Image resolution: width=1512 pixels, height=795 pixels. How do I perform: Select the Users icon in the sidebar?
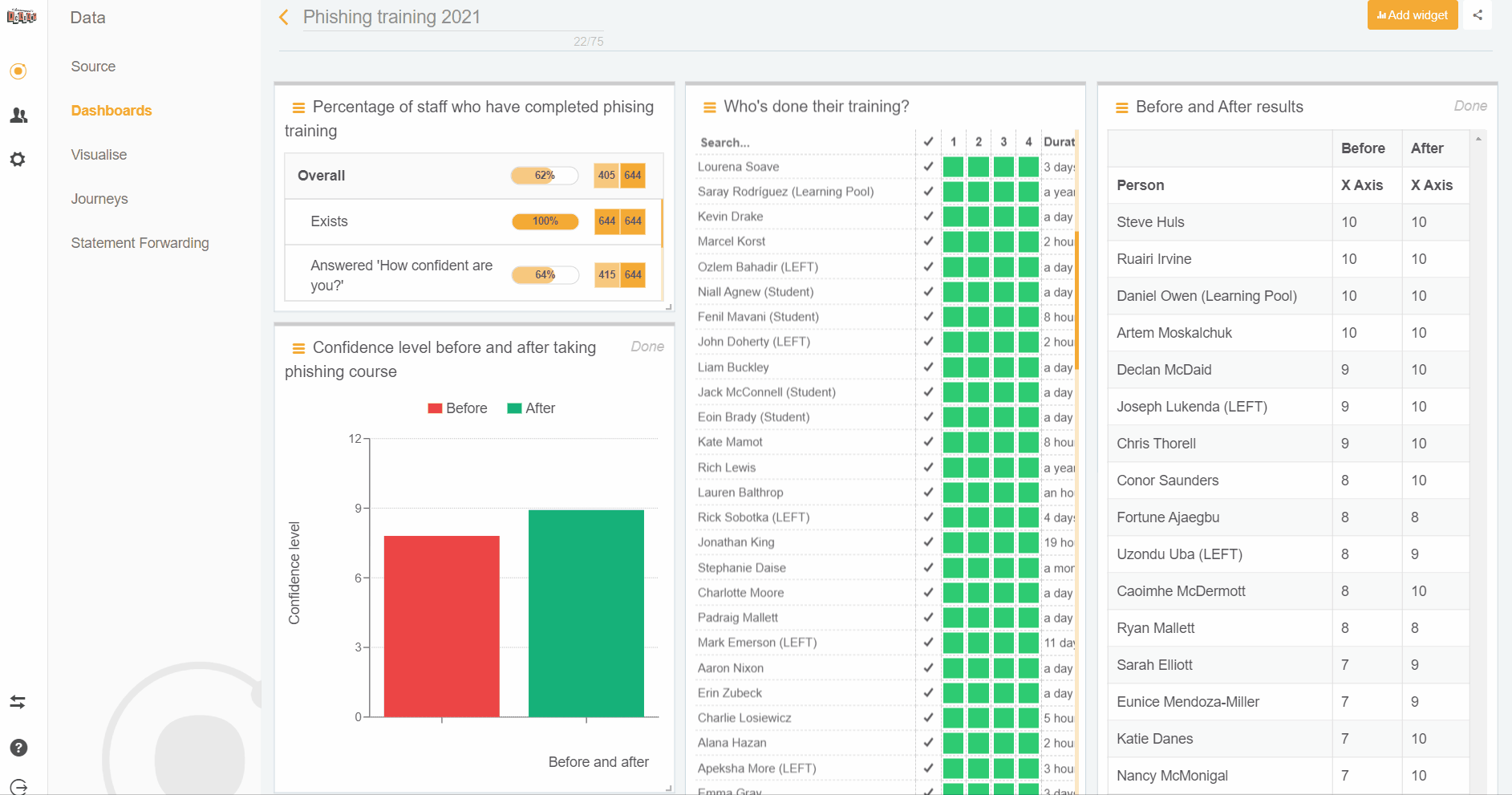(x=18, y=116)
